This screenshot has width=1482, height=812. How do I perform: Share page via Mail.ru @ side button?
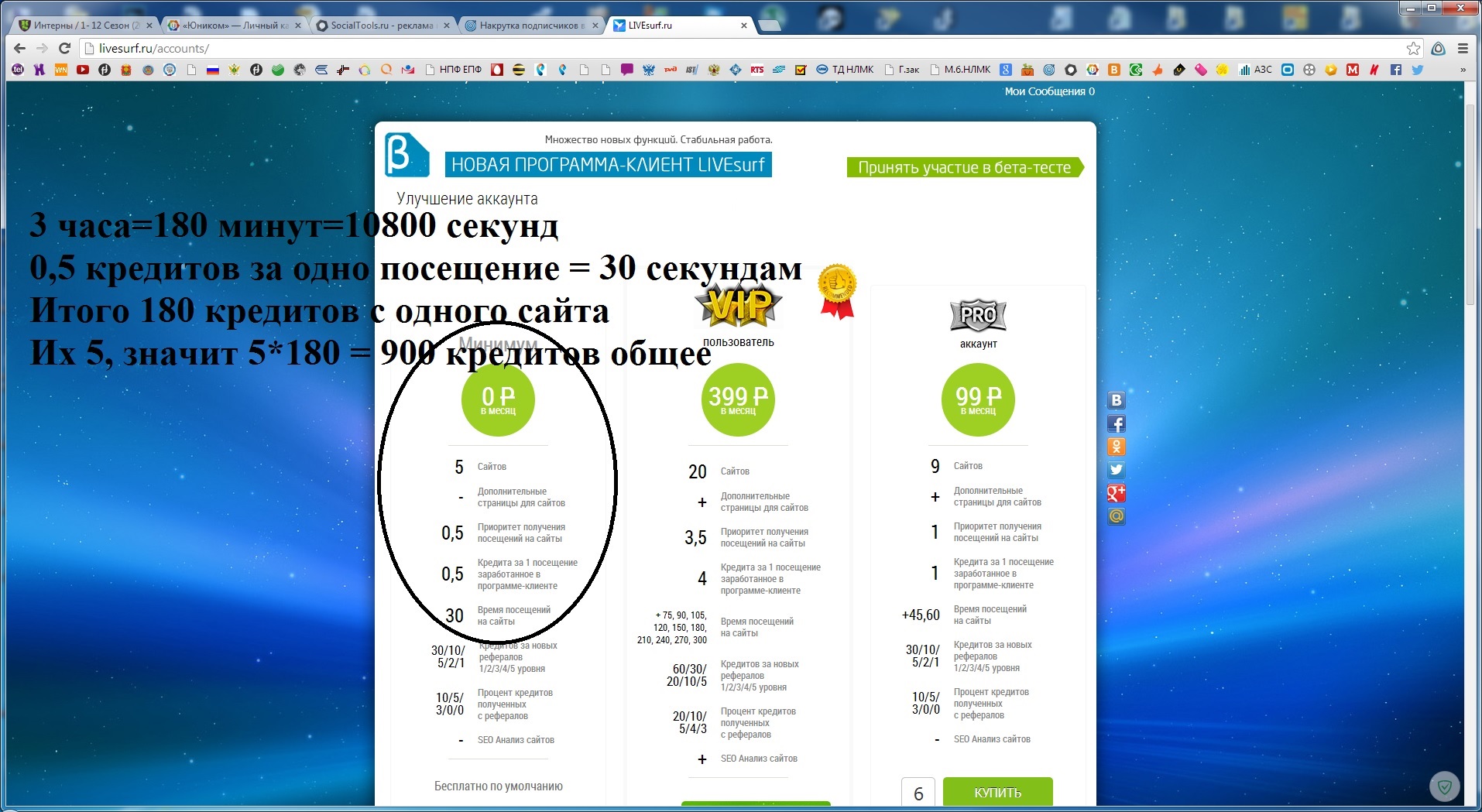click(x=1117, y=516)
